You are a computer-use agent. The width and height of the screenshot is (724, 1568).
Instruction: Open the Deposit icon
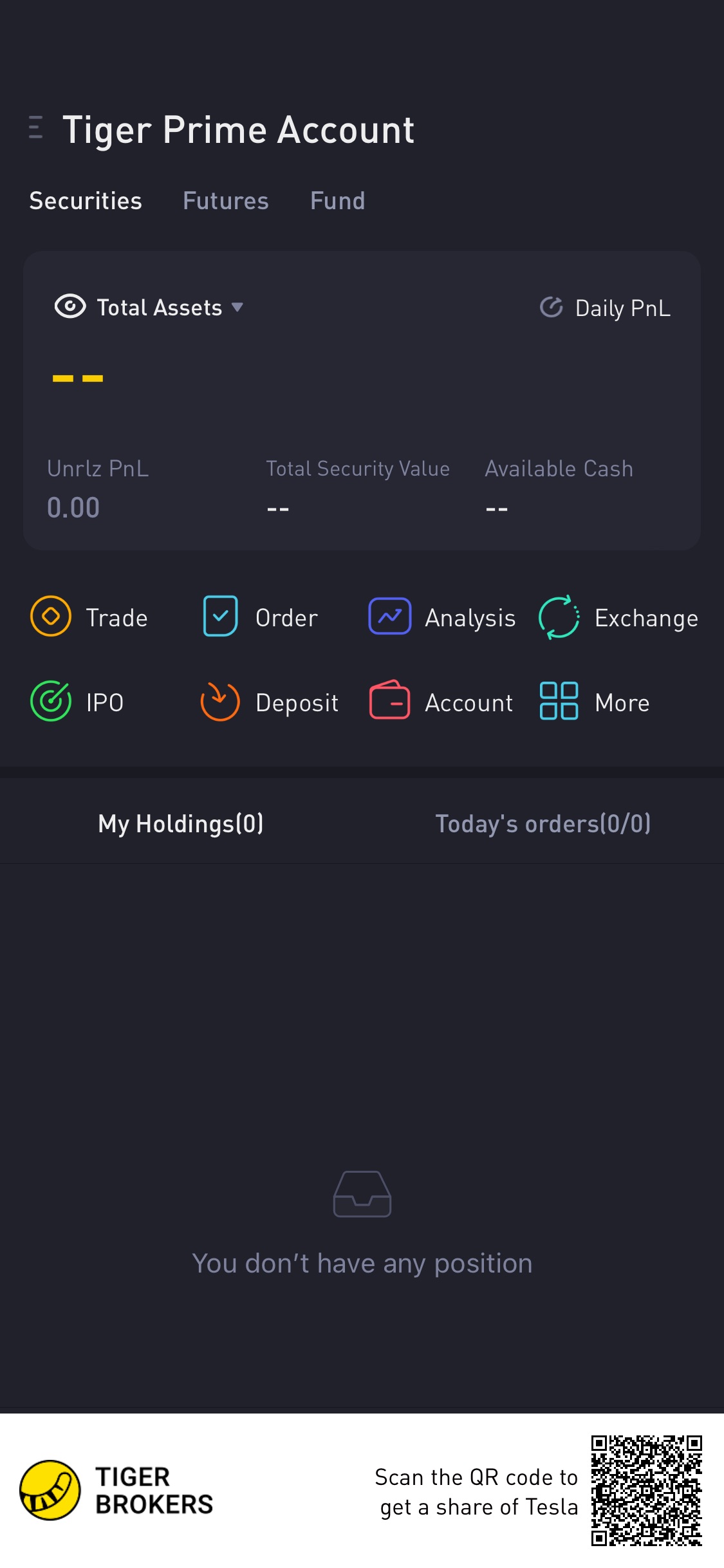[x=220, y=702]
